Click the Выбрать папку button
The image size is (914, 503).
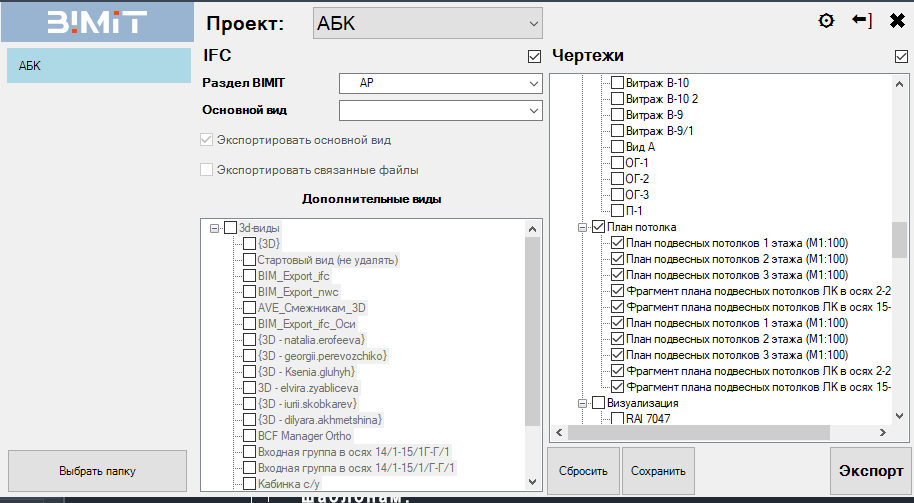point(97,471)
